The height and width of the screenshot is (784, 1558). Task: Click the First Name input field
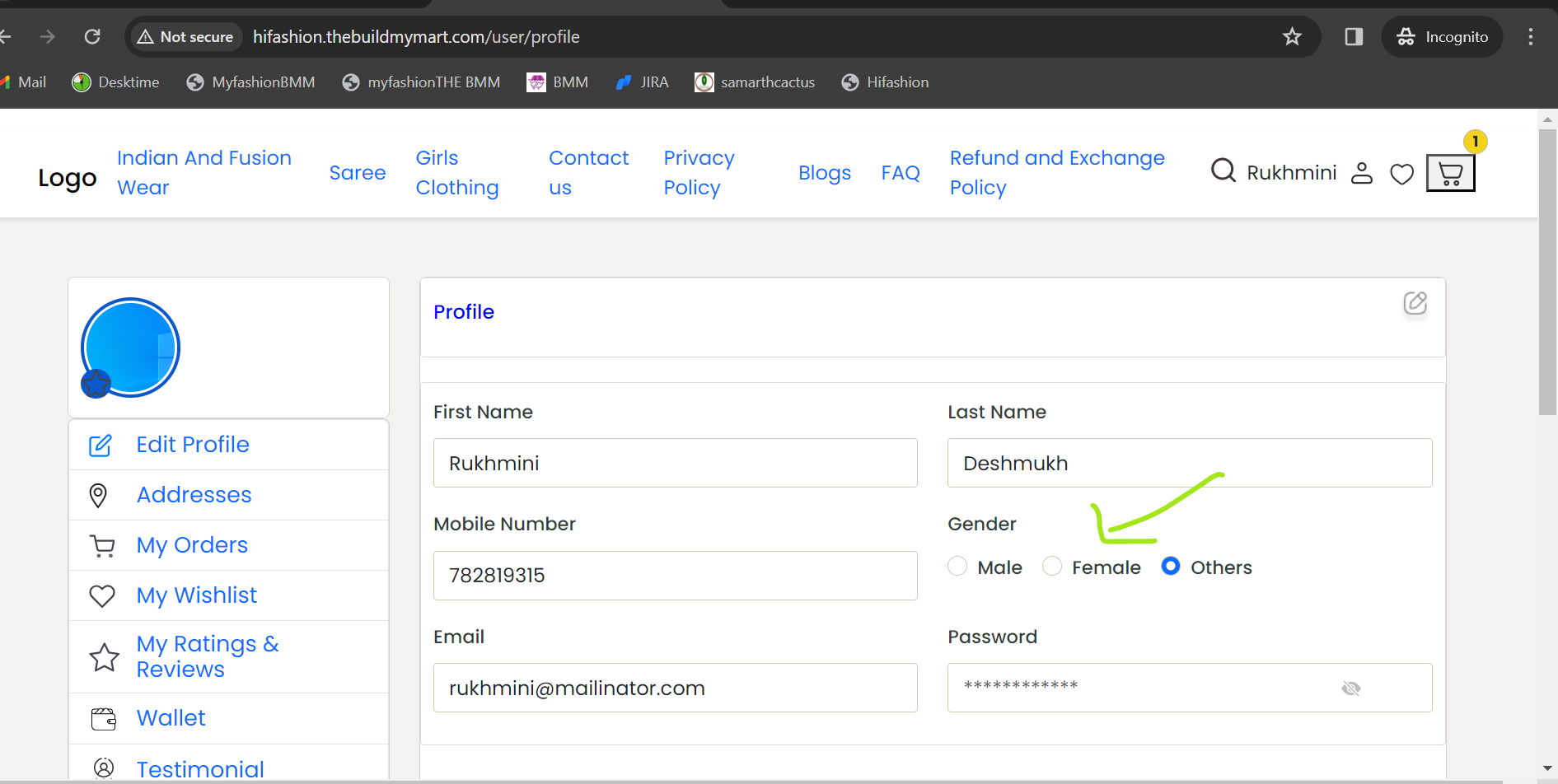[676, 463]
